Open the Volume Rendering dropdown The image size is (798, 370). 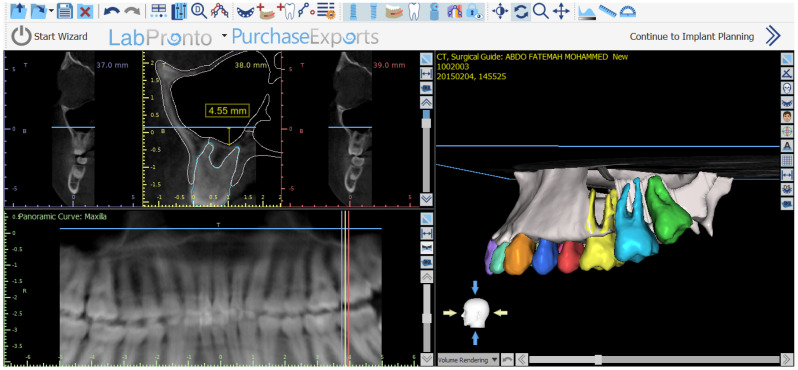[x=468, y=360]
